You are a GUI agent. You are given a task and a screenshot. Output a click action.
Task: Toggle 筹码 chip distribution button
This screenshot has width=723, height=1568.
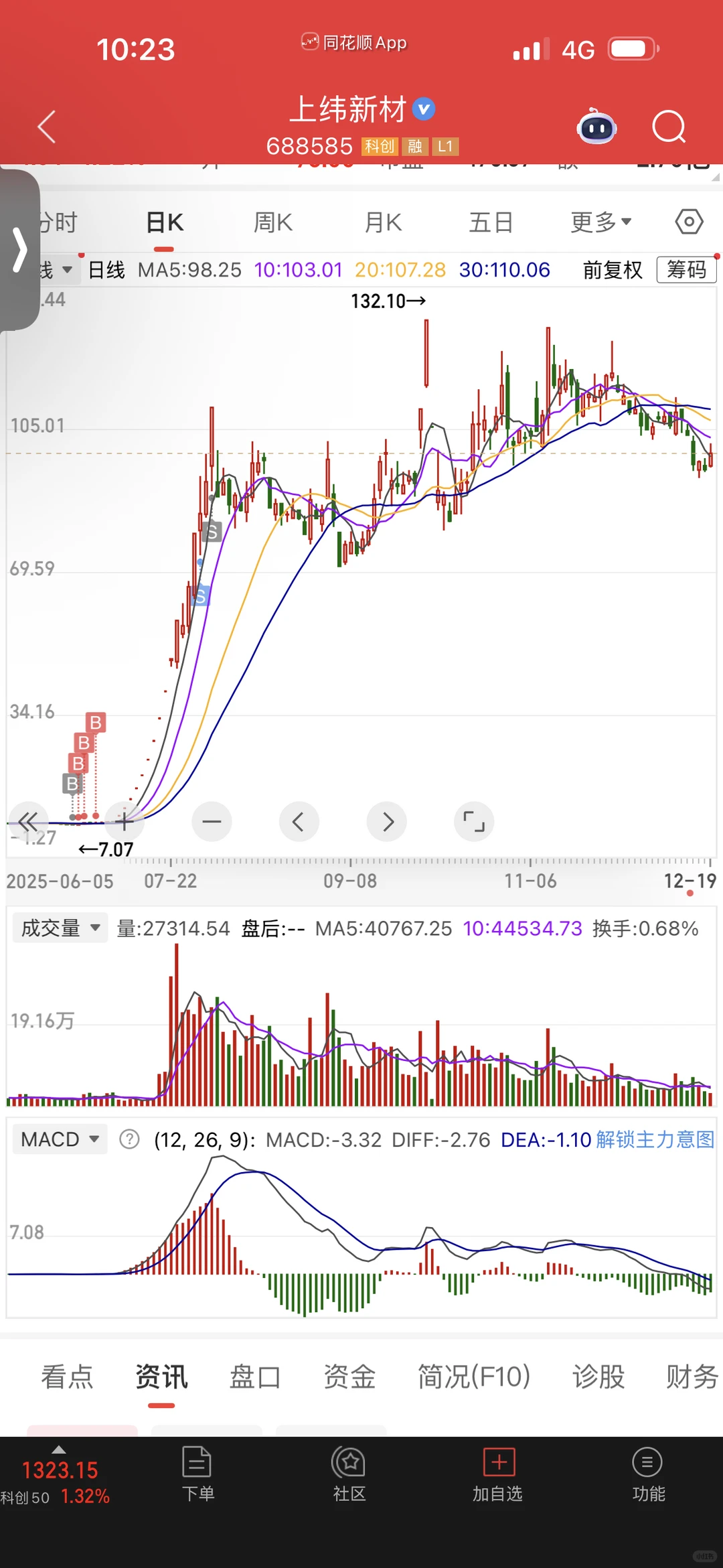point(686,269)
